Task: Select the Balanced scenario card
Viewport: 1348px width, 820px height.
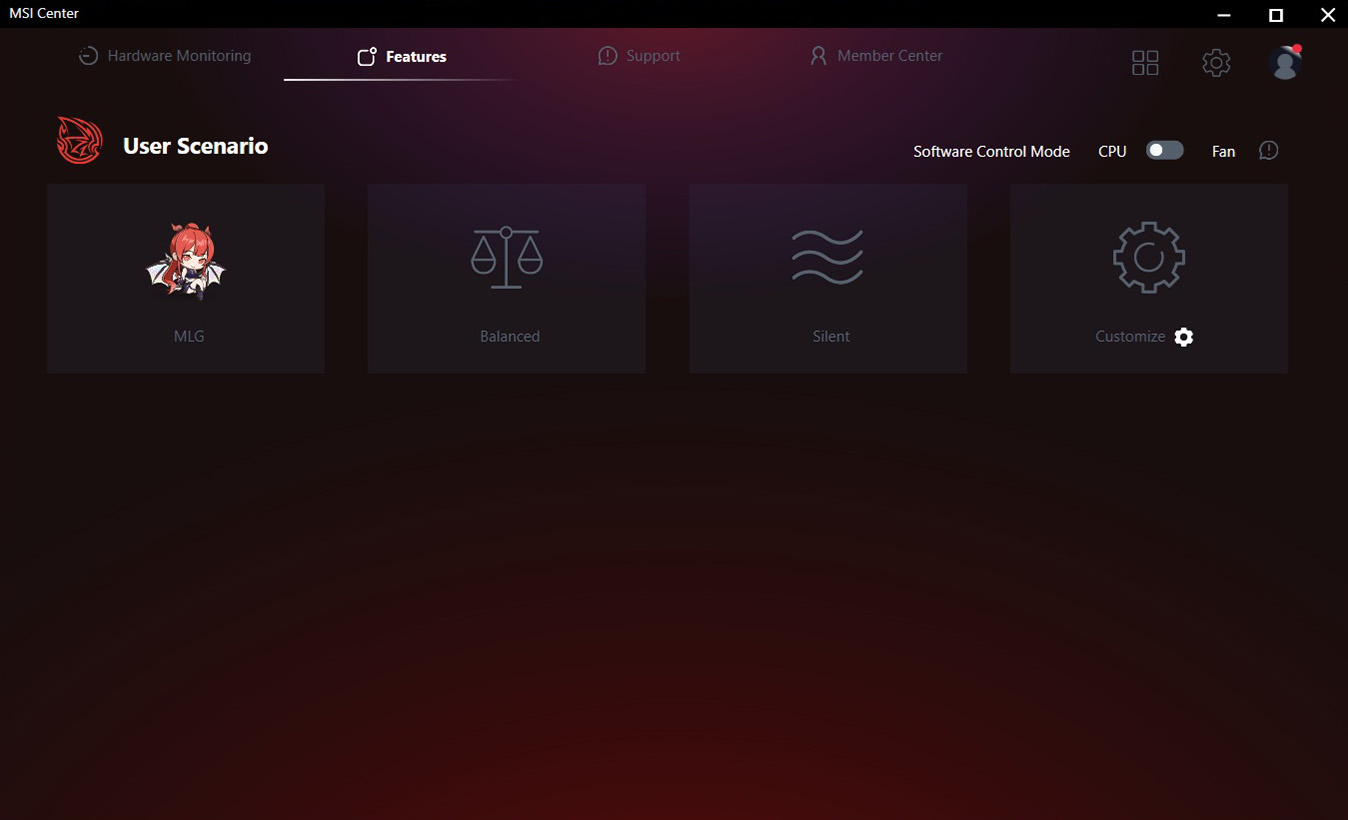Action: click(x=507, y=279)
